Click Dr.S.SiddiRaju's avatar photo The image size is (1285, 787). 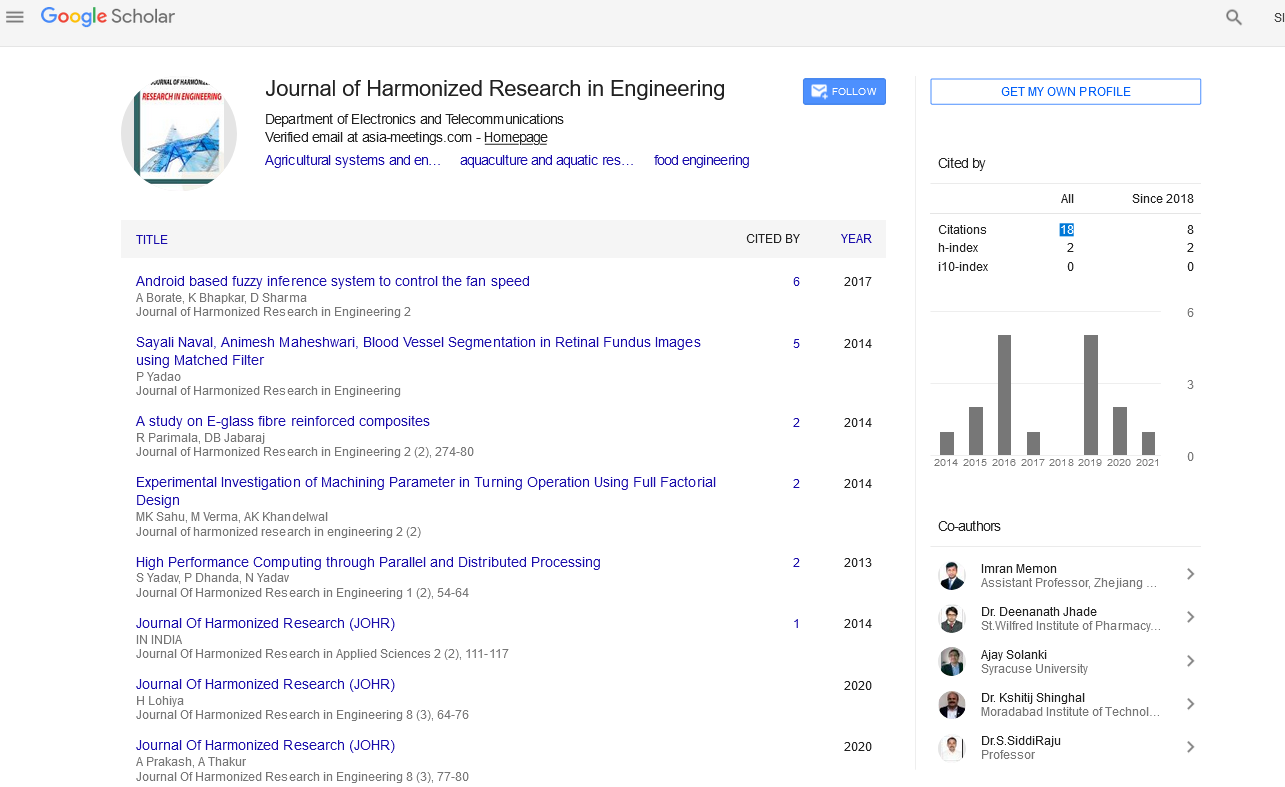pos(952,747)
